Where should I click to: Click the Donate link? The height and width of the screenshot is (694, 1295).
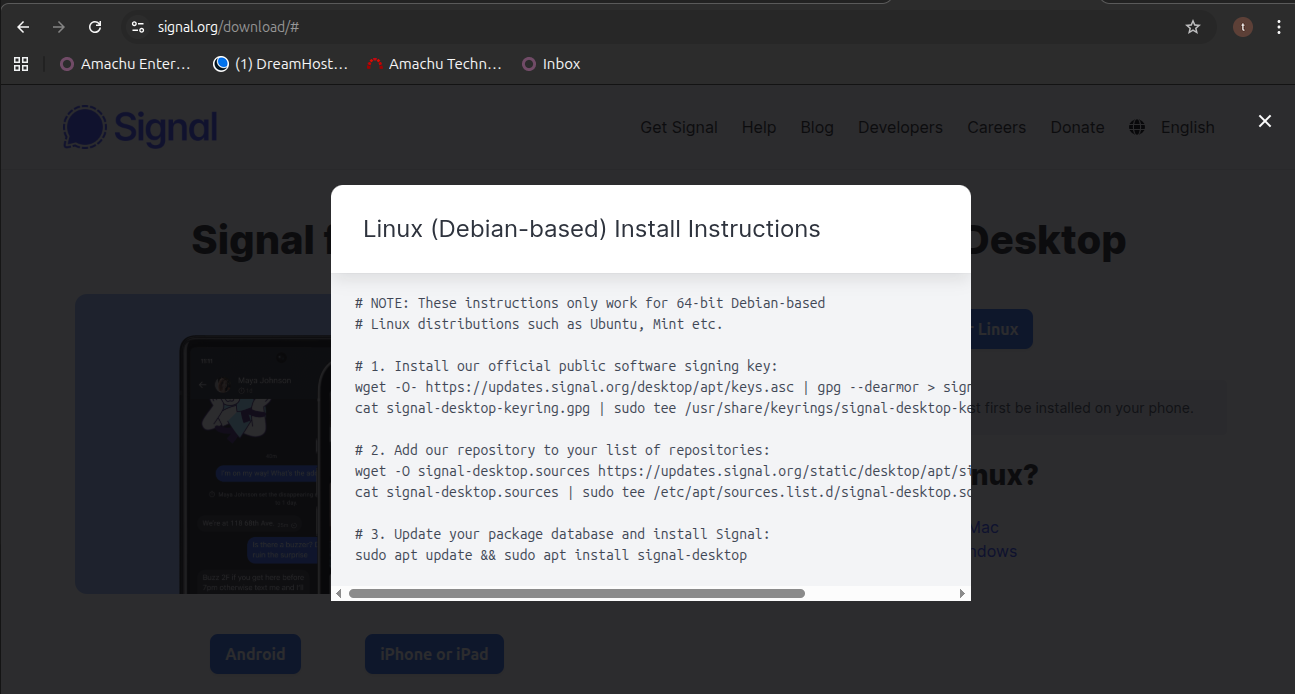pyautogui.click(x=1077, y=127)
